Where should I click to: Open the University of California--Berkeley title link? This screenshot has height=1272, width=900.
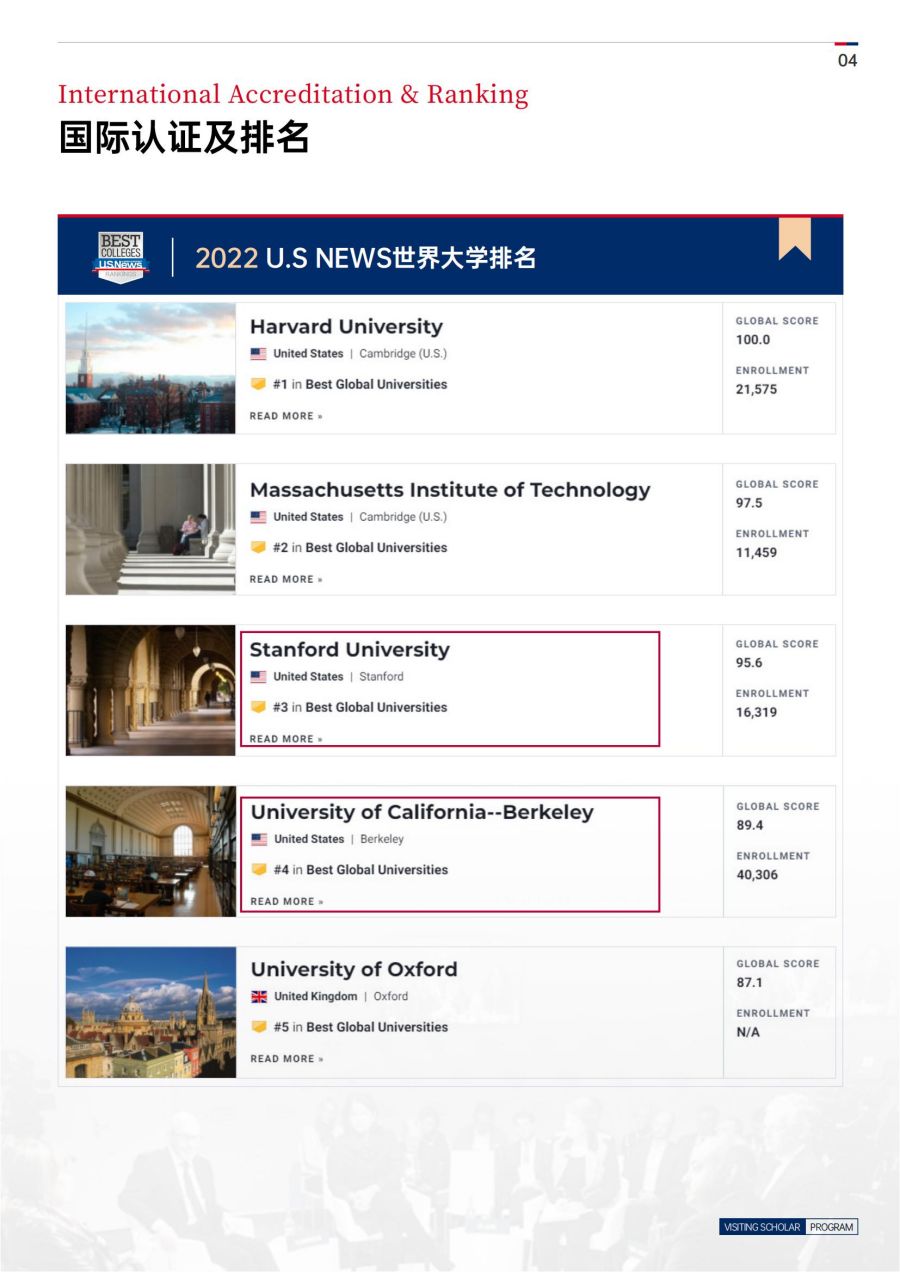(x=422, y=812)
